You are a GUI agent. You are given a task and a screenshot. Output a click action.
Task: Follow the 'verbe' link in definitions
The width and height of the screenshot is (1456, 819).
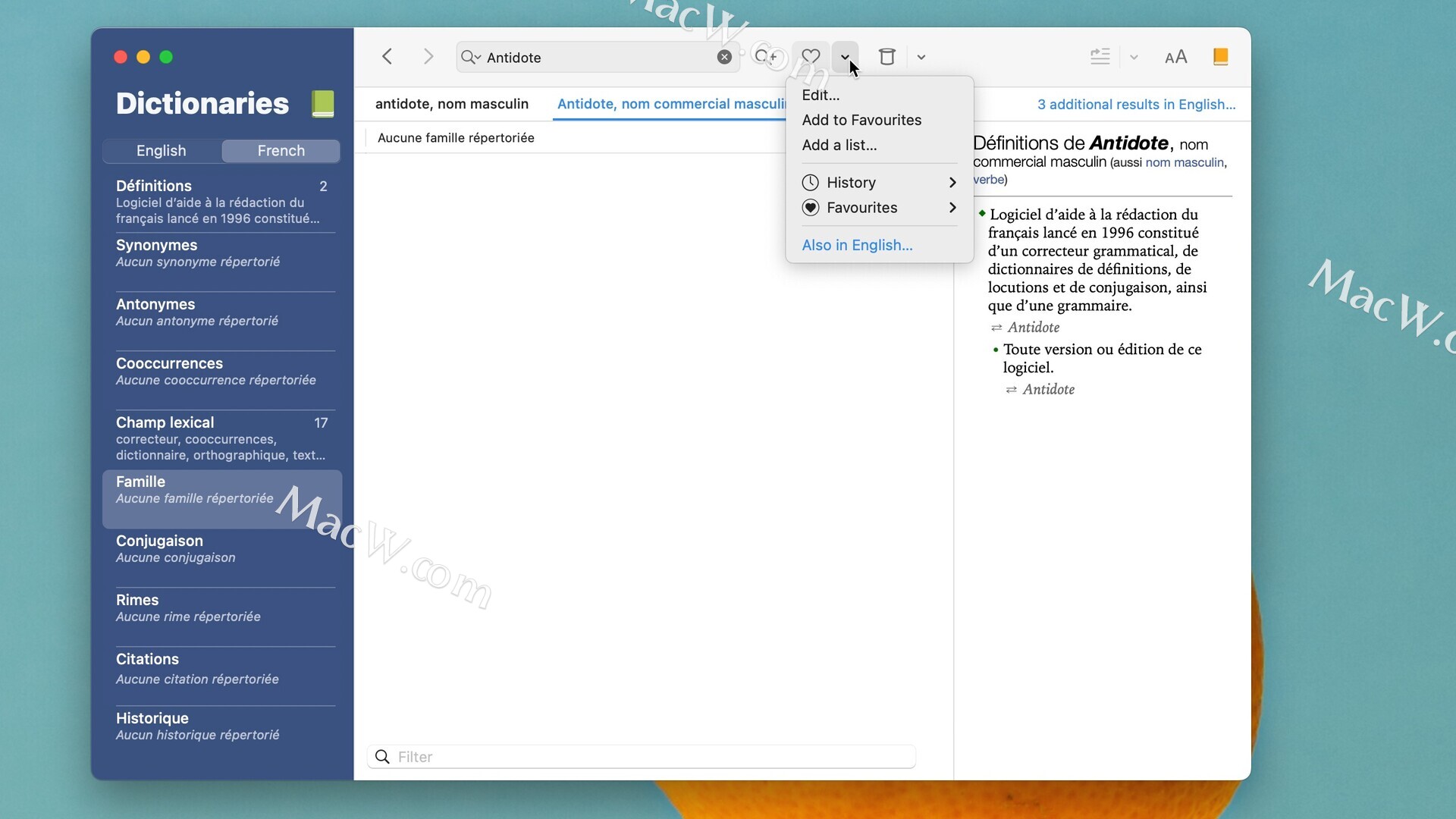coord(989,180)
